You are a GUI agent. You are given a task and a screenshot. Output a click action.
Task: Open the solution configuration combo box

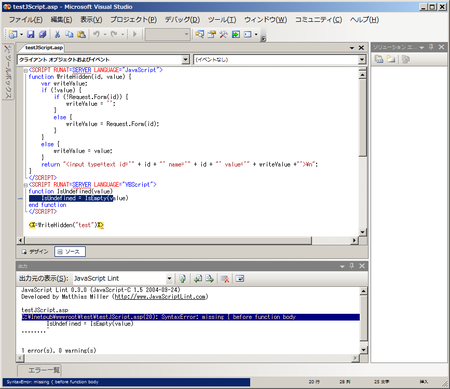click(x=167, y=34)
